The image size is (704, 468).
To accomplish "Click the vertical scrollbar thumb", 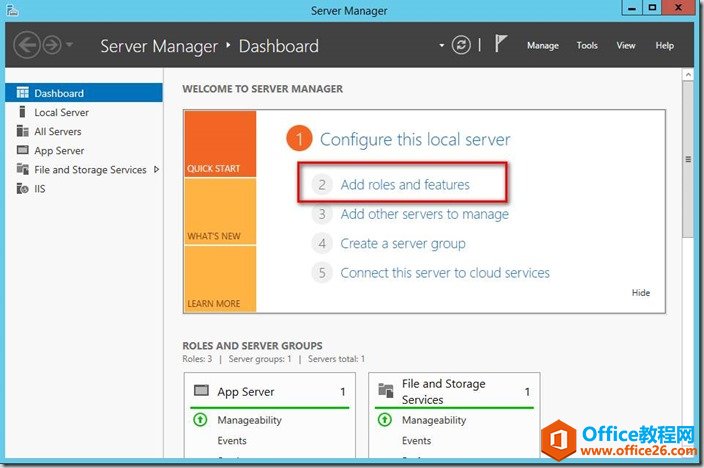I will pyautogui.click(x=688, y=160).
